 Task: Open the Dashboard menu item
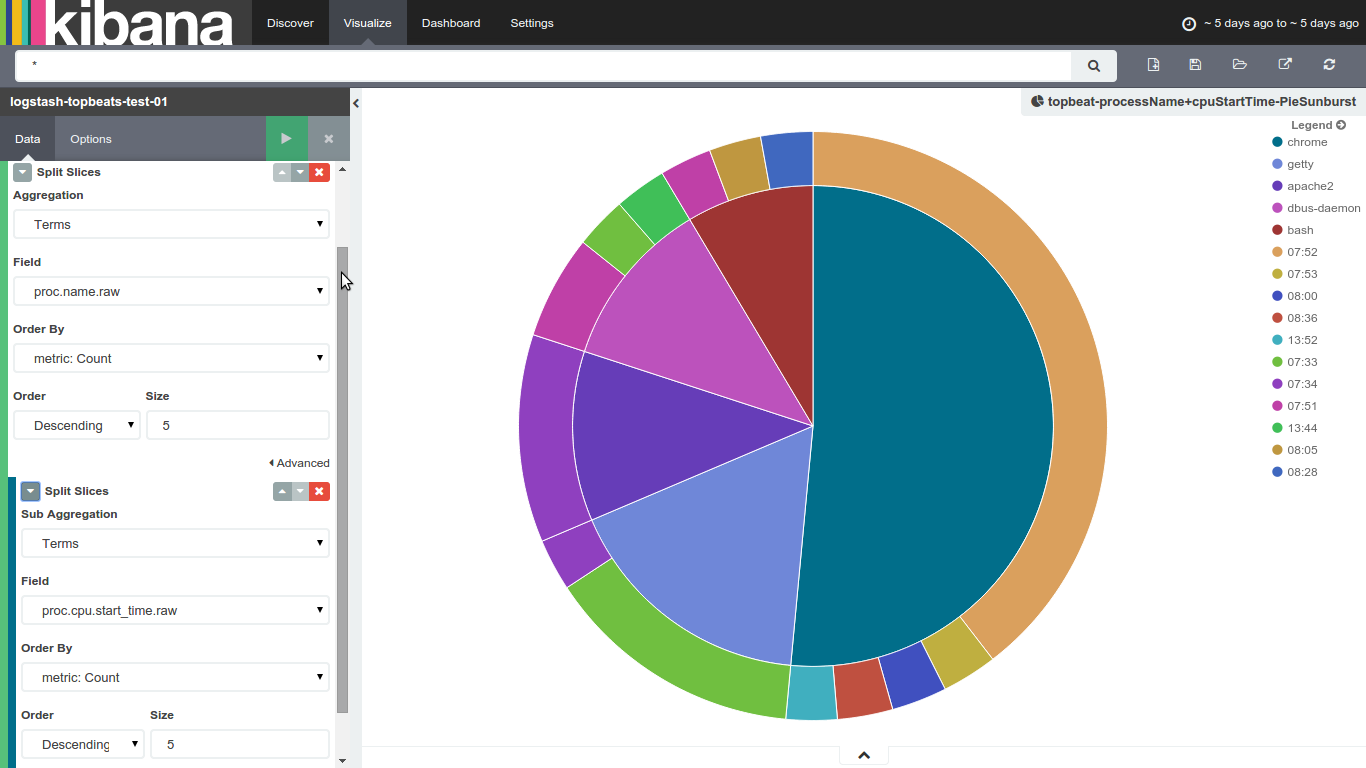[451, 23]
